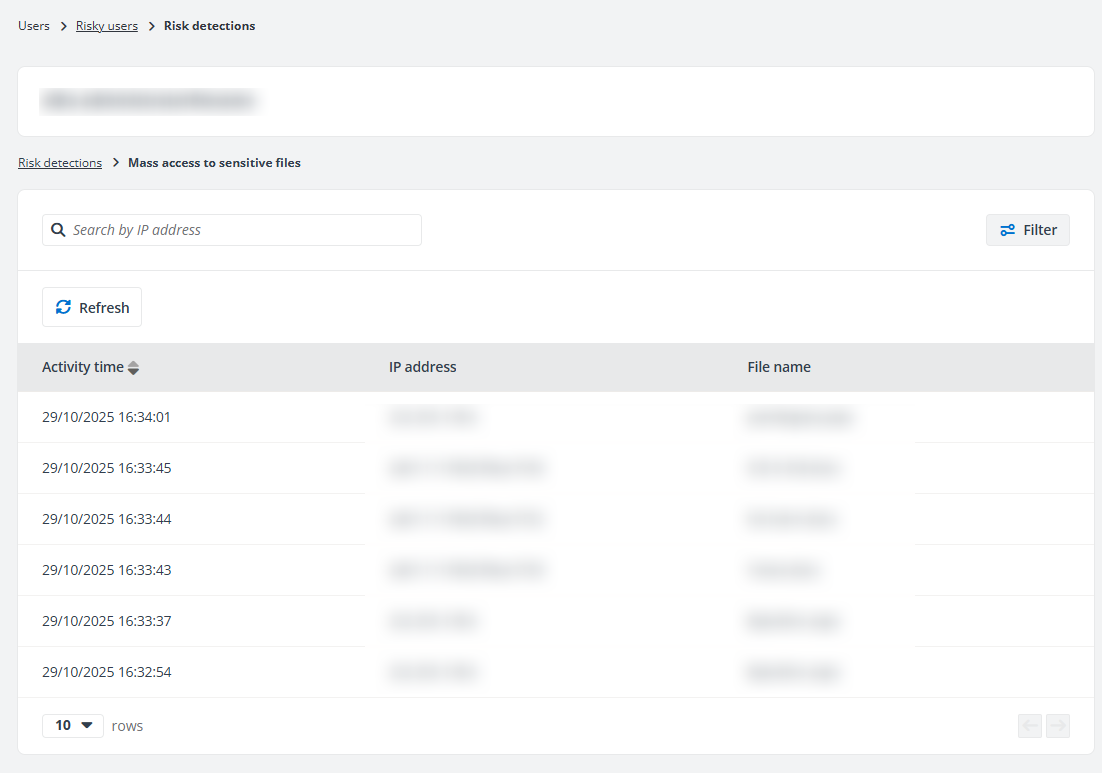
Task: Select the row timestamped 29/10/2025 16:32:54
Action: pyautogui.click(x=106, y=672)
